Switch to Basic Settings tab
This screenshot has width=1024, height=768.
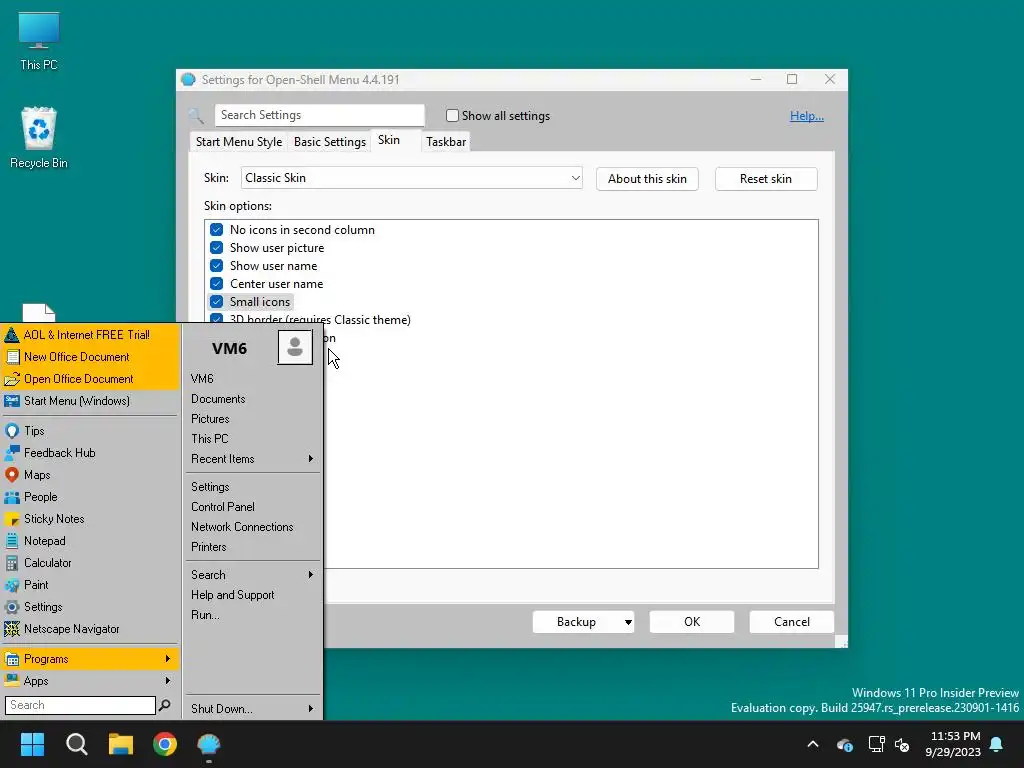tap(330, 142)
